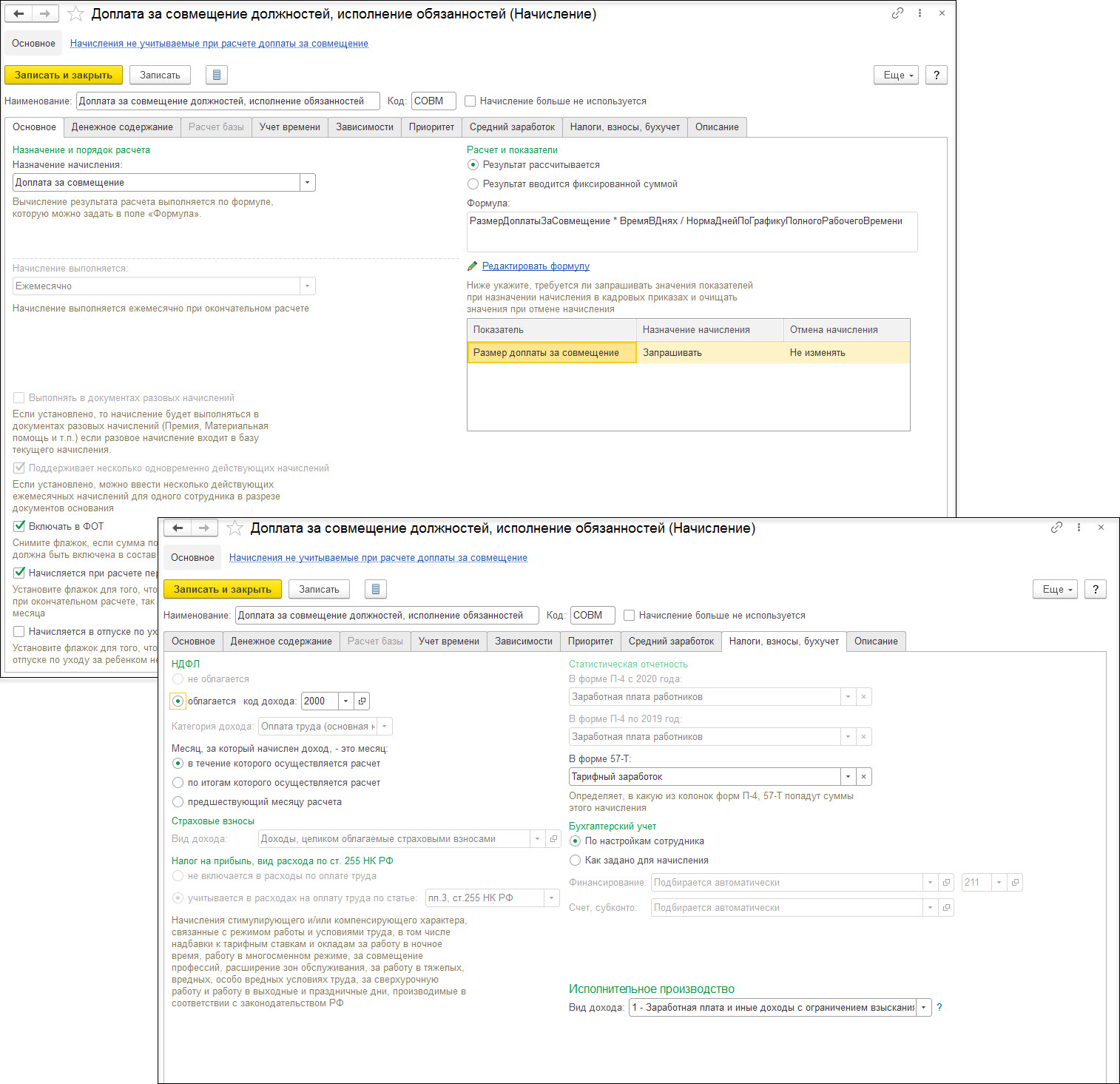Select Размер доплаты за совмещение table cell

coord(552,352)
